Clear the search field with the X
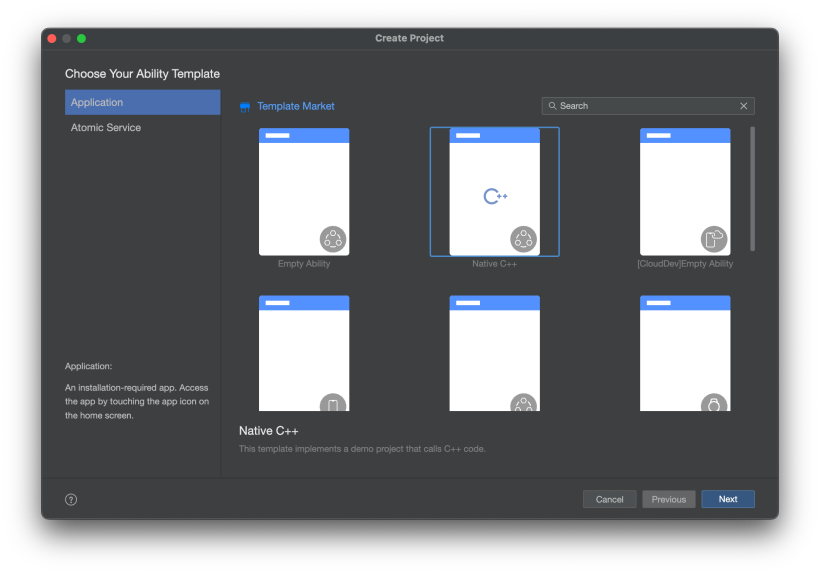The height and width of the screenshot is (574, 820). pos(743,106)
